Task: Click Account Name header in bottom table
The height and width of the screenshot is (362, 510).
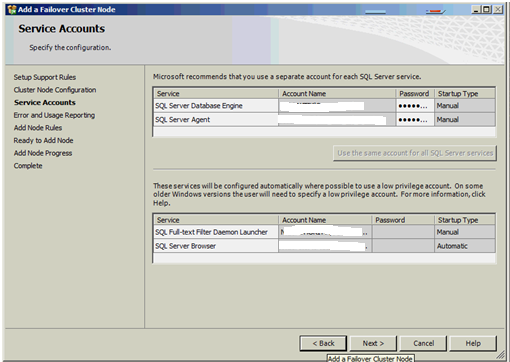Action: pos(325,220)
